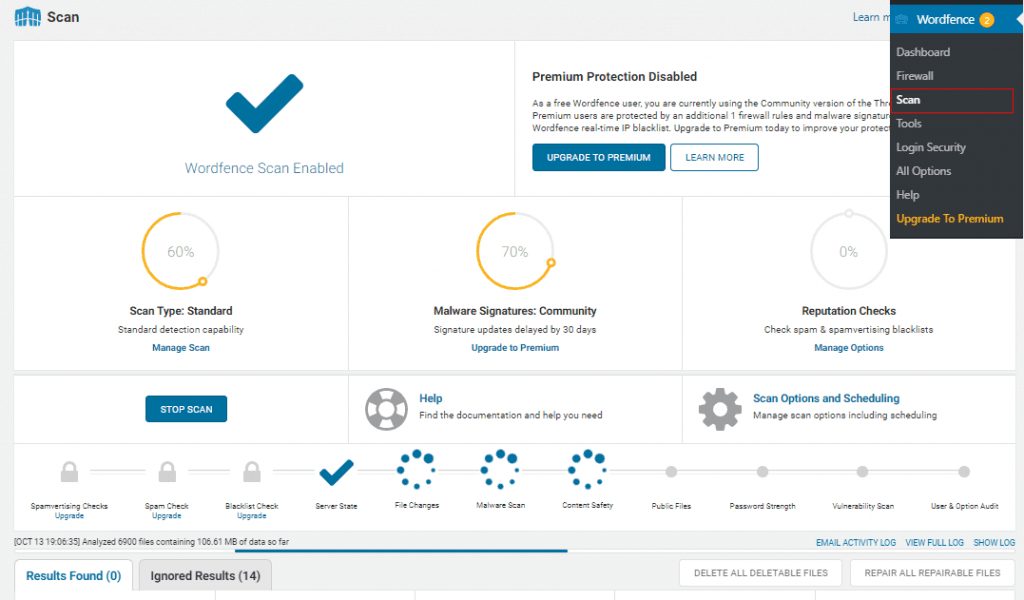This screenshot has height=600, width=1024.
Task: Click the 'Premium Protection Disabled' heading
Action: click(615, 77)
